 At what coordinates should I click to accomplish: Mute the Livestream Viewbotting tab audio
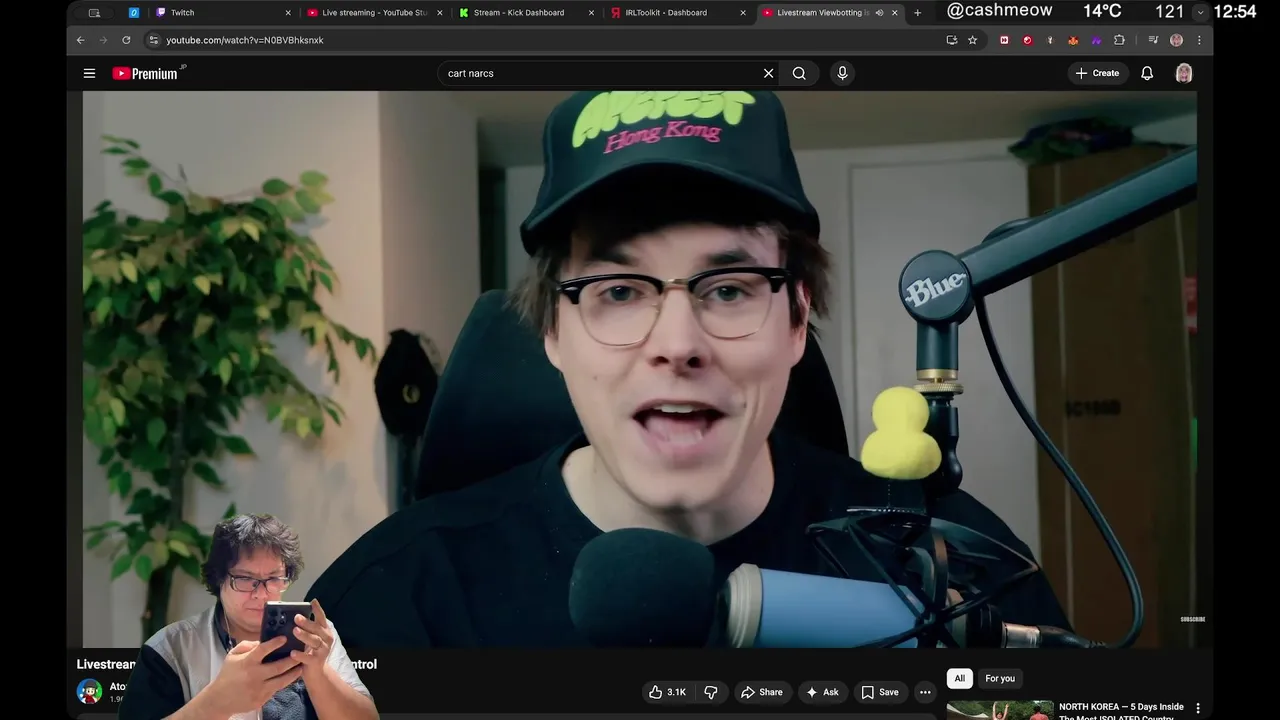[x=879, y=13]
